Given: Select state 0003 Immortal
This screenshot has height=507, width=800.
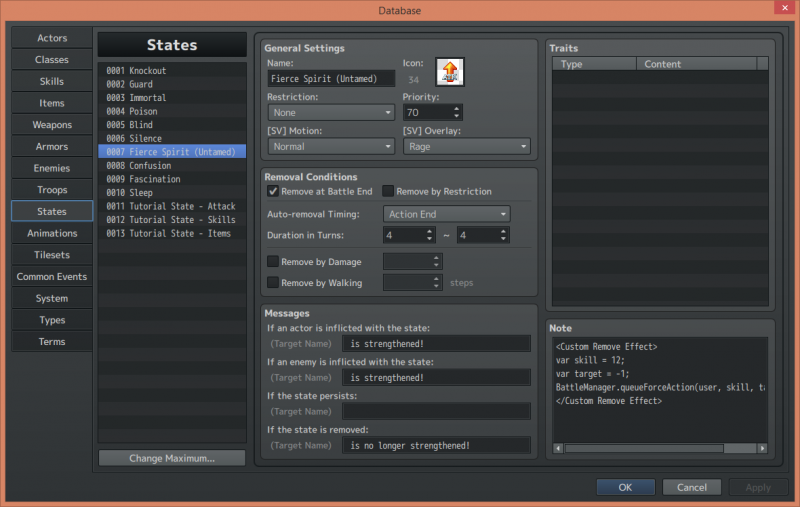Looking at the screenshot, I should (x=172, y=97).
